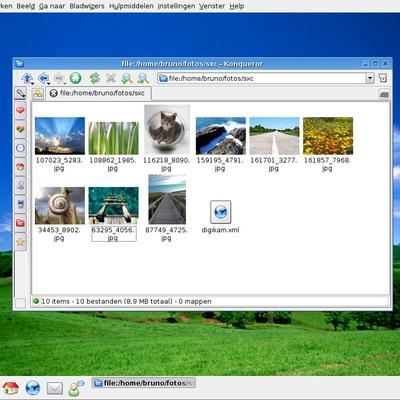
Task: Open the blue device sidebar panel
Action: (x=20, y=204)
